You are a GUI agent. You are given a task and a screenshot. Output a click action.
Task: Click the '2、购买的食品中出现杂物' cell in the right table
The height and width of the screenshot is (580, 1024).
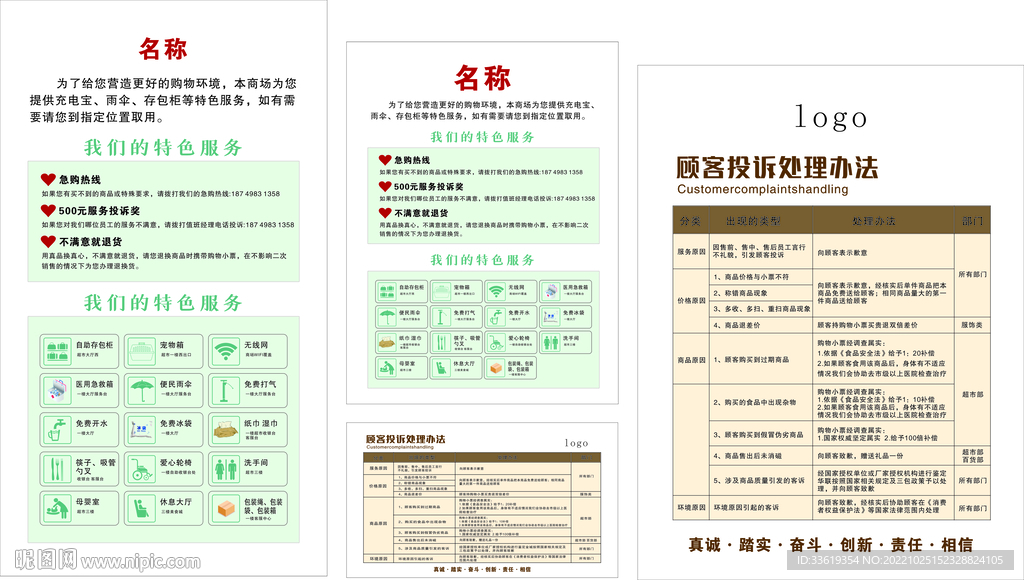(761, 402)
